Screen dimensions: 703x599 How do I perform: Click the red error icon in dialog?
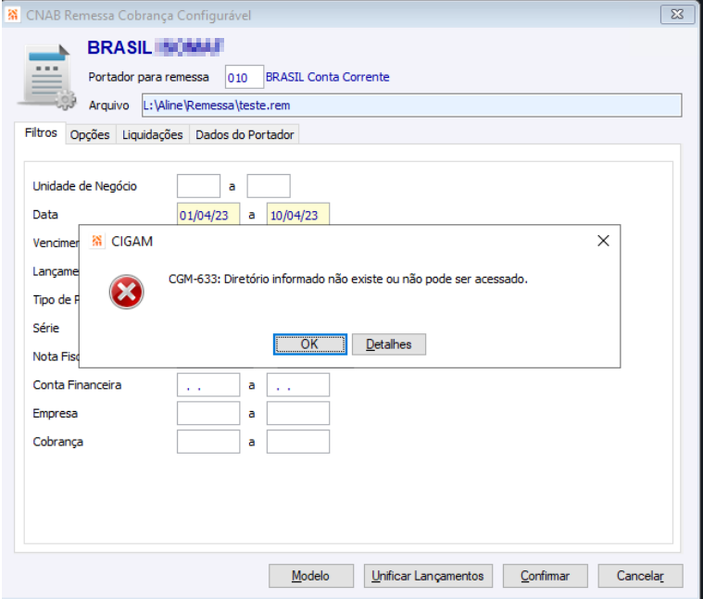(126, 292)
